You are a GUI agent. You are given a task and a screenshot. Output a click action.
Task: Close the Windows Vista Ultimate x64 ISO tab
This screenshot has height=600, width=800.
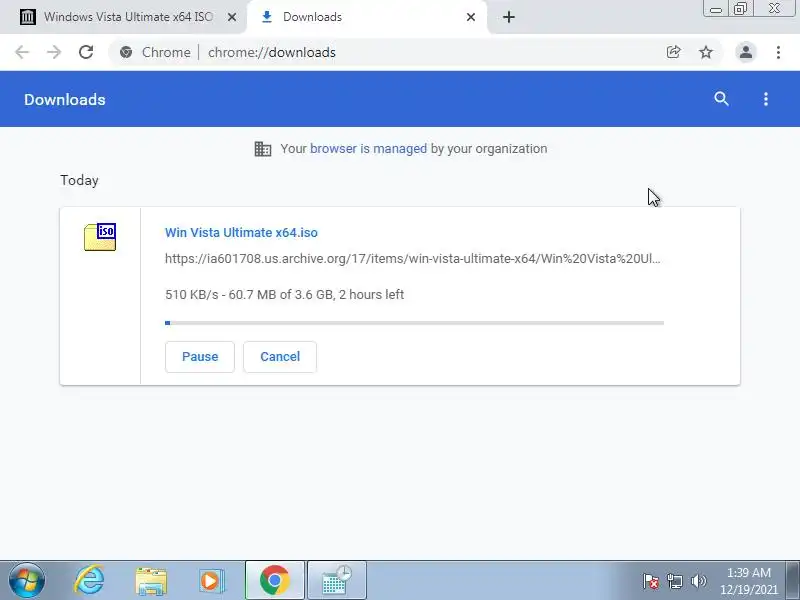pos(232,17)
